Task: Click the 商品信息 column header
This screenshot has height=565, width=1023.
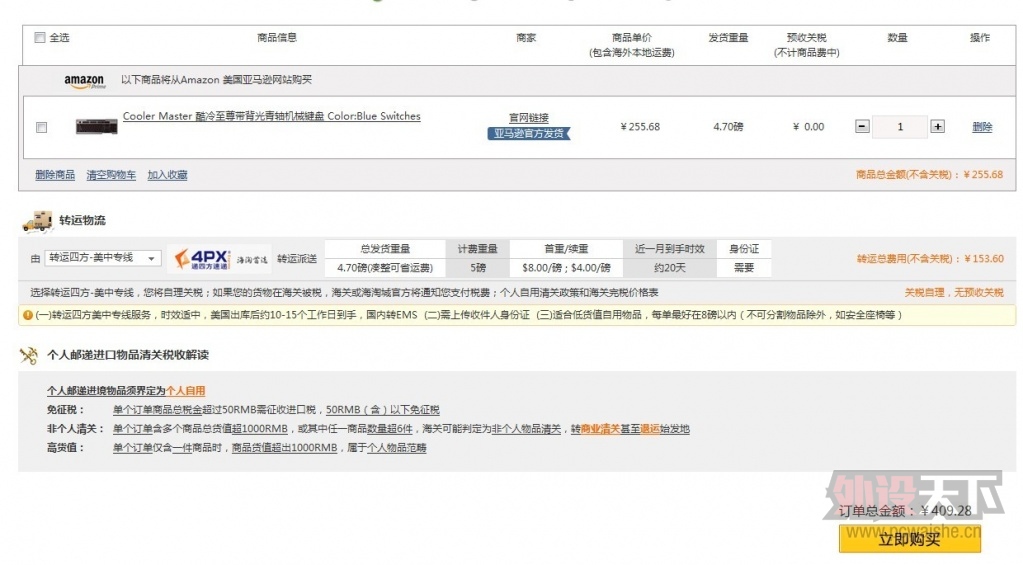Action: pyautogui.click(x=277, y=38)
